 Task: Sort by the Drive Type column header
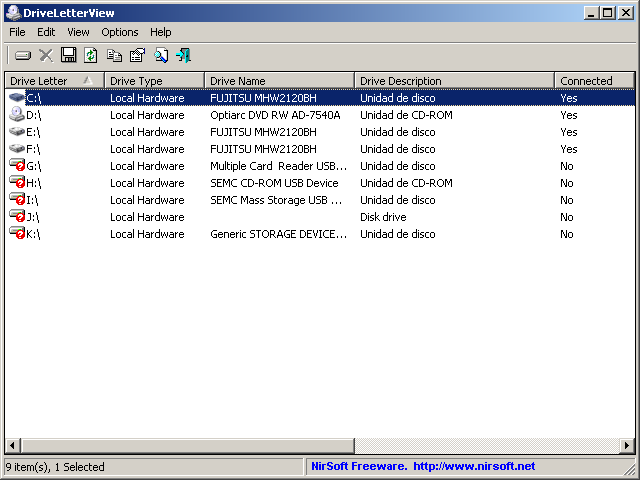(x=154, y=80)
